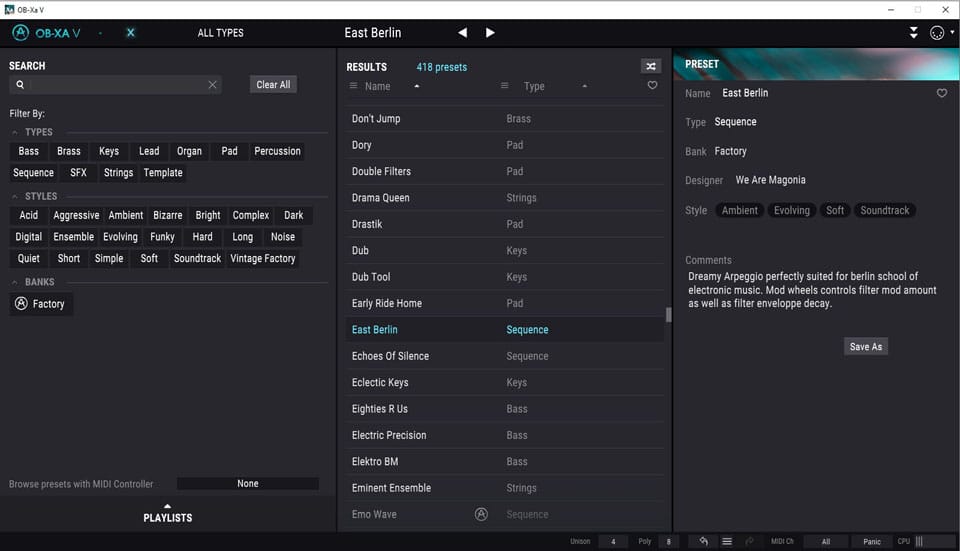960x551 pixels.
Task: Open the OB-Xa V main menu
Action: (x=58, y=33)
